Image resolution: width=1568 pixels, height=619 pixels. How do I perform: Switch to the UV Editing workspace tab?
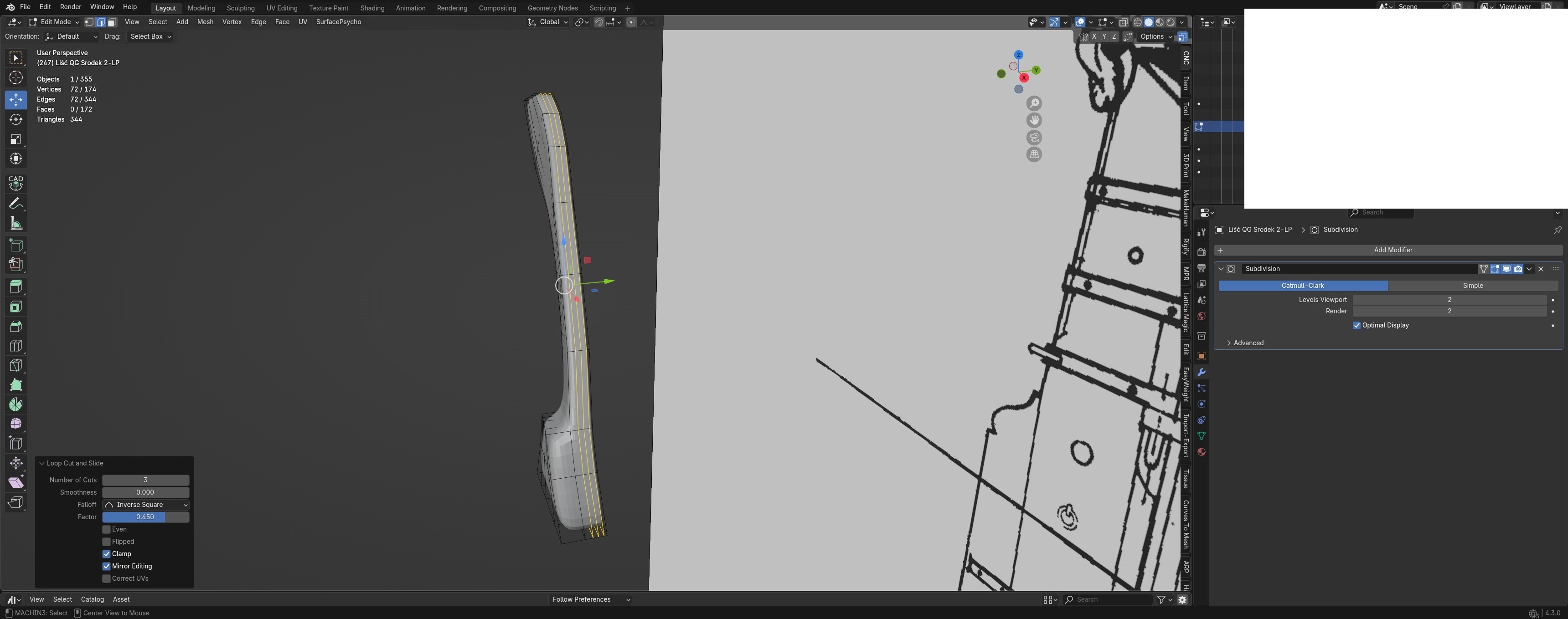point(281,8)
